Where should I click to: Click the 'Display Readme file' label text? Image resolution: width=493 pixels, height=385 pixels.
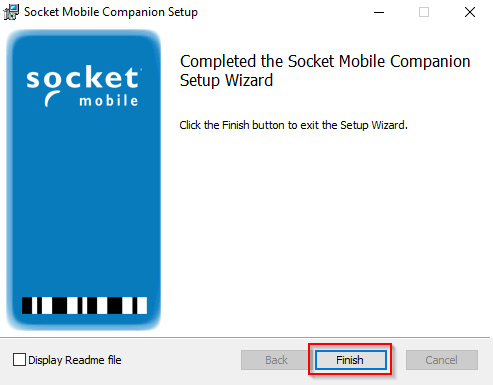click(75, 360)
